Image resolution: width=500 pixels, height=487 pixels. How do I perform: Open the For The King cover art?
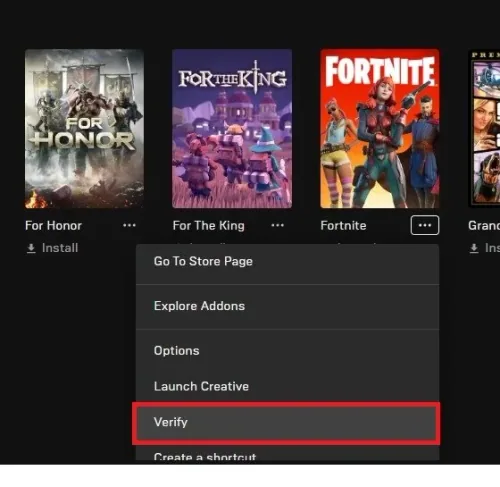[232, 129]
